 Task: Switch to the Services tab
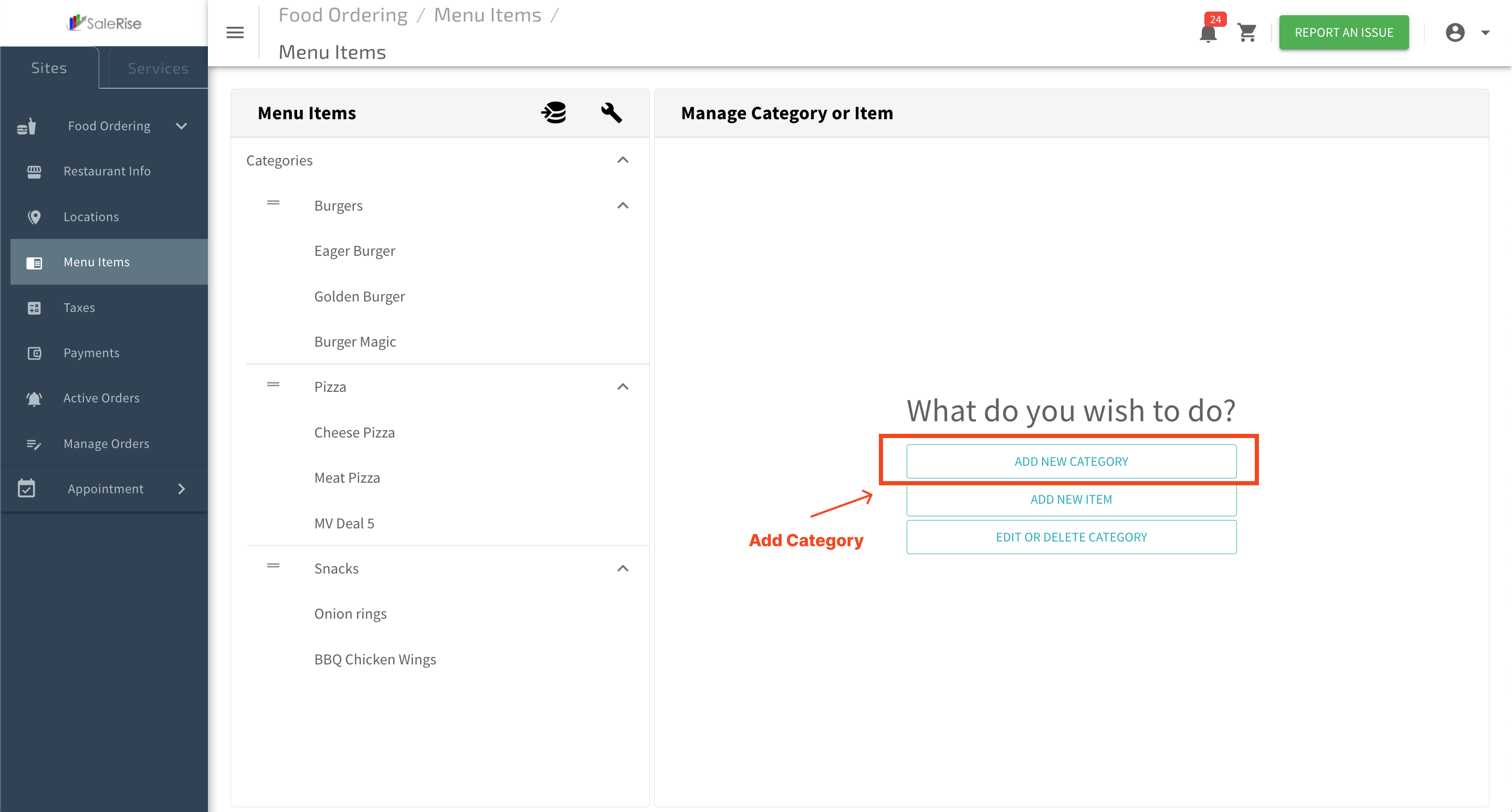click(x=158, y=69)
